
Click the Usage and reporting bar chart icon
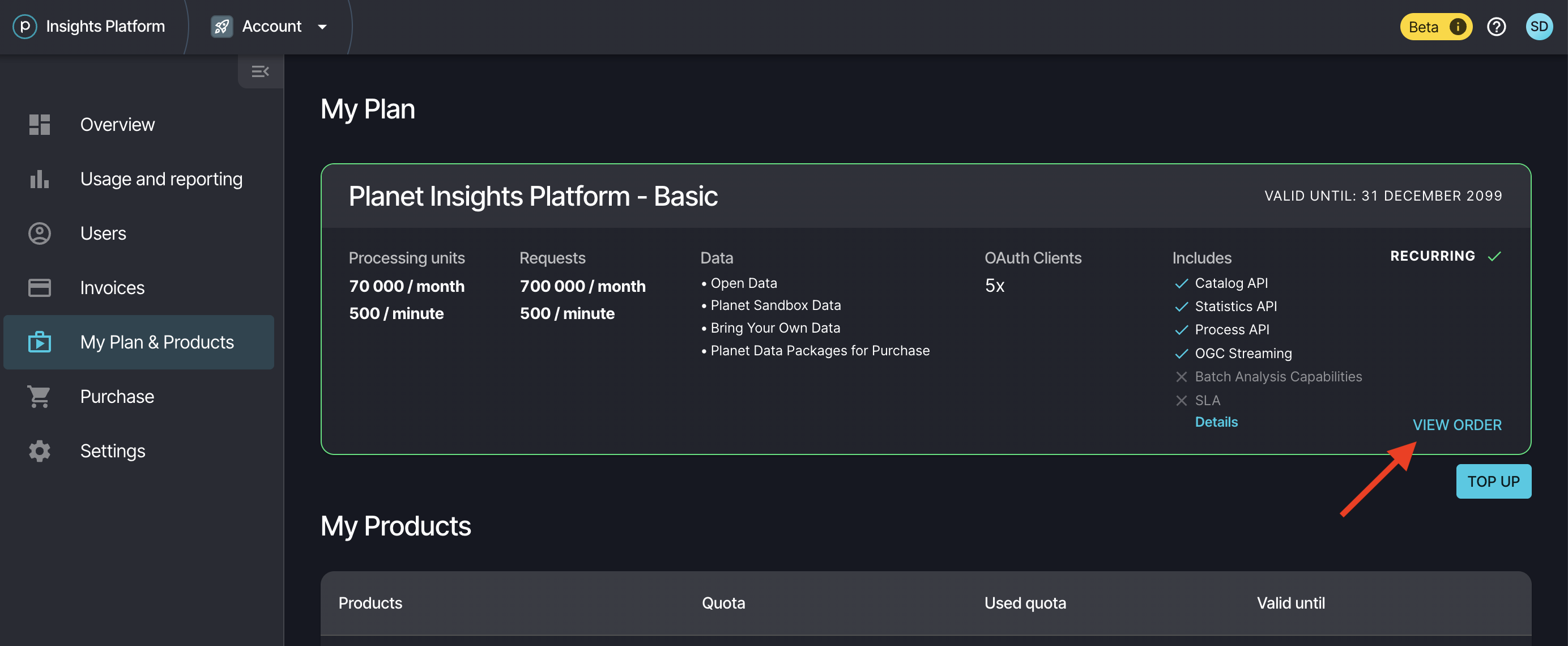(40, 179)
